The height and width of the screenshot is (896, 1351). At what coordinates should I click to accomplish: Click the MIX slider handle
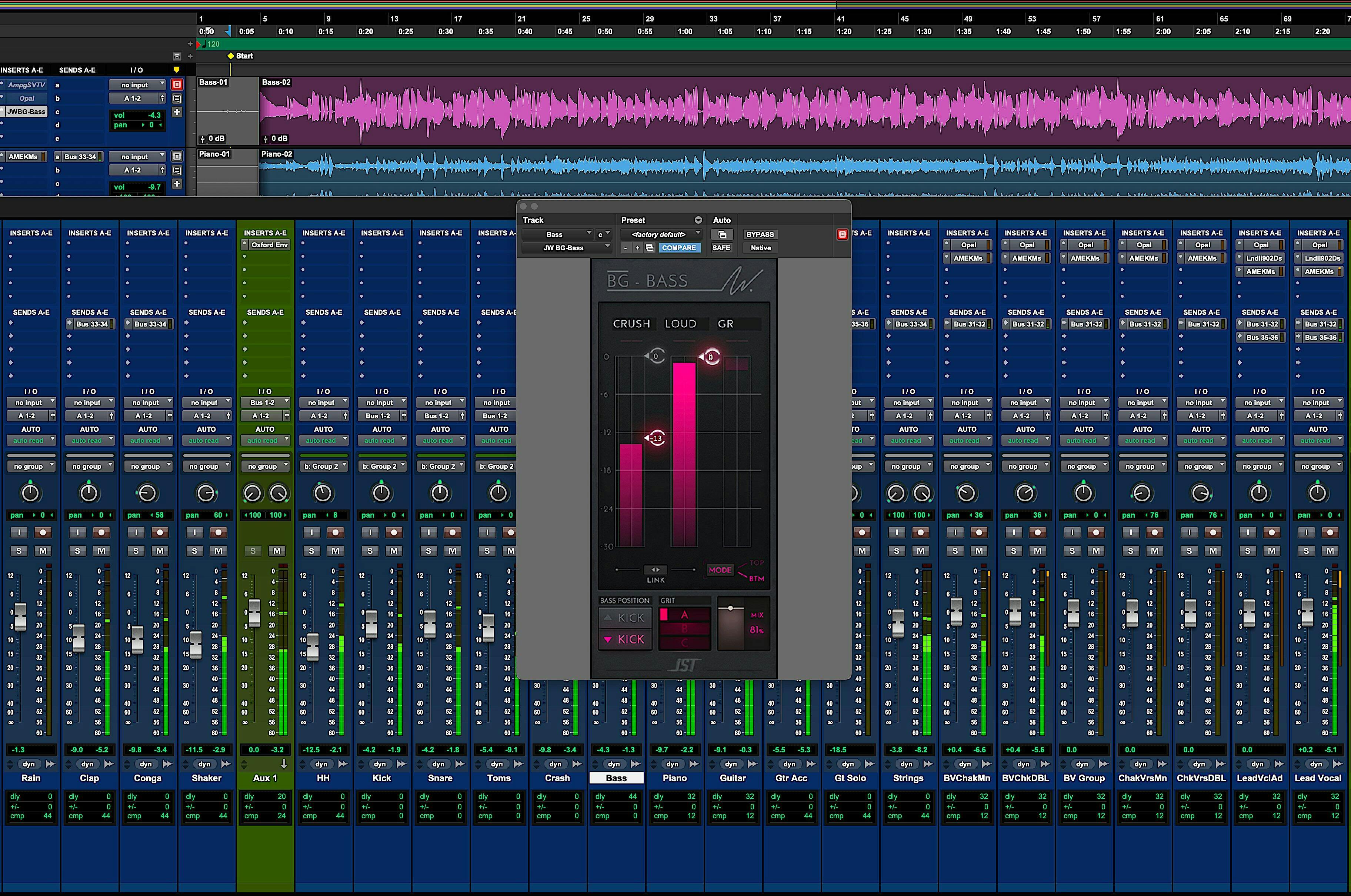coord(730,608)
